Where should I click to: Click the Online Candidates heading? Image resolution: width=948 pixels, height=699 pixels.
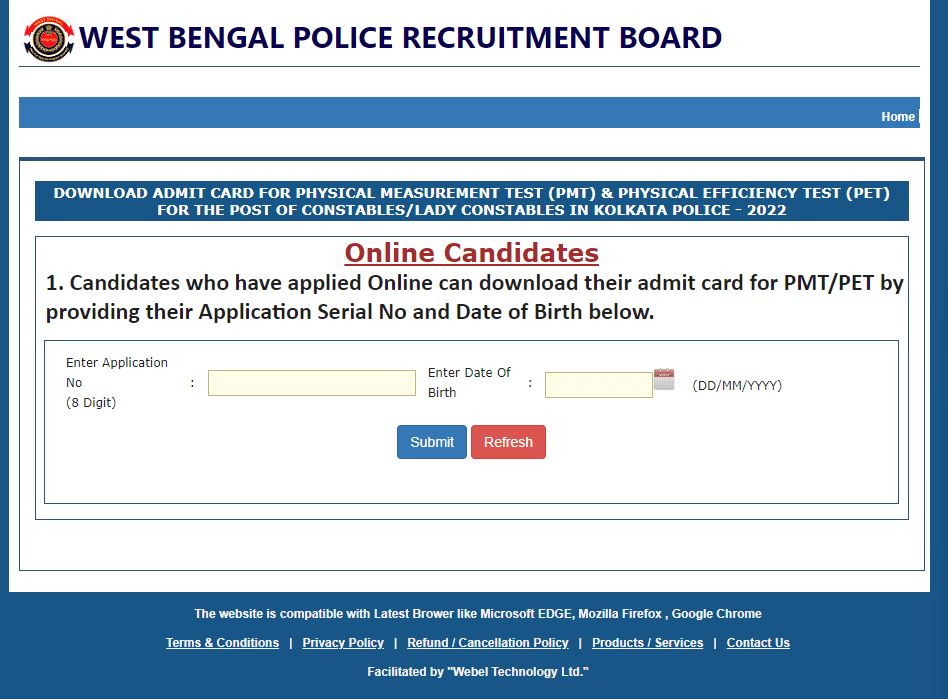472,252
